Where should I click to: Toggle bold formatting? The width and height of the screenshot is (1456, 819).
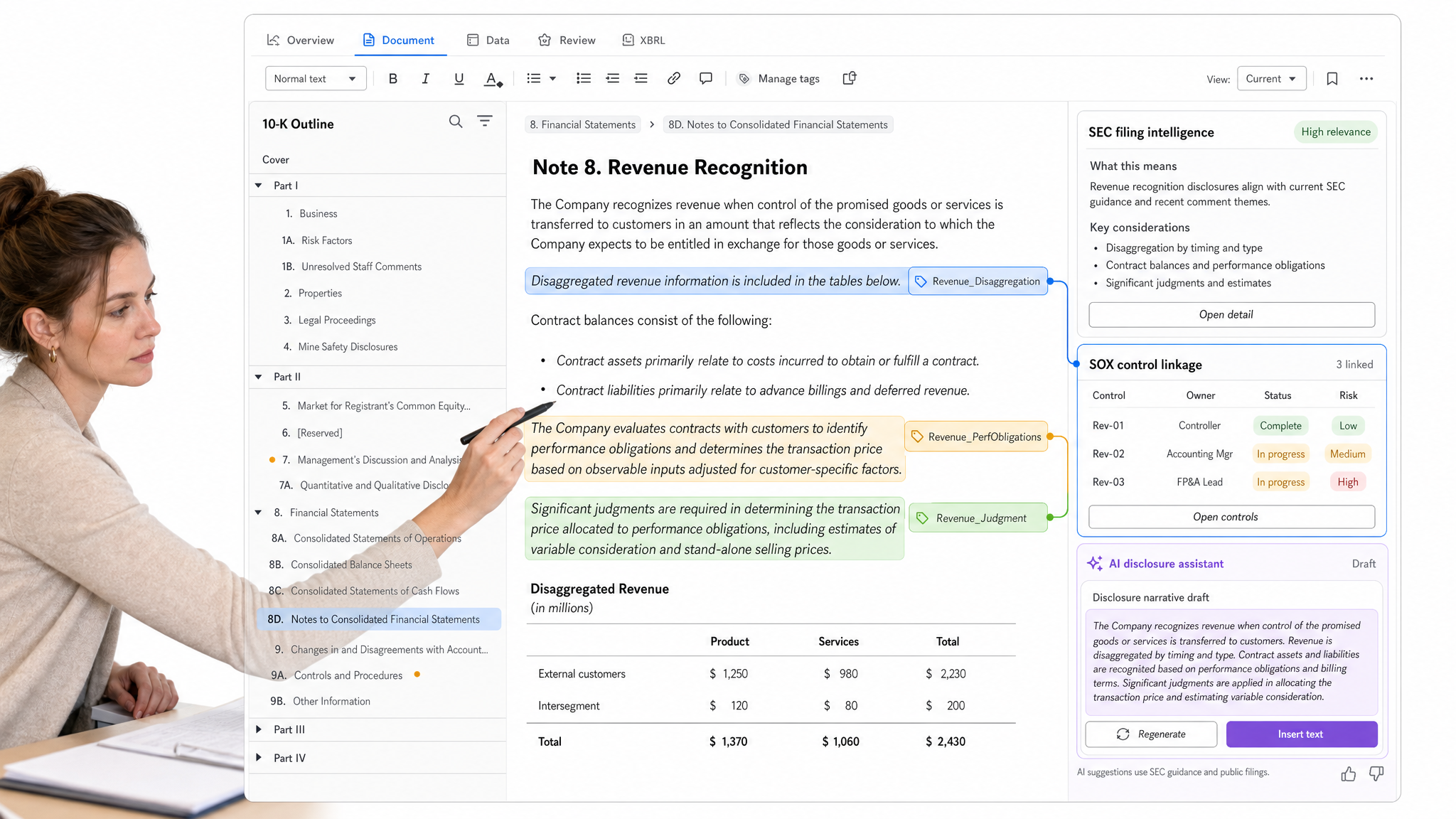[x=392, y=79]
